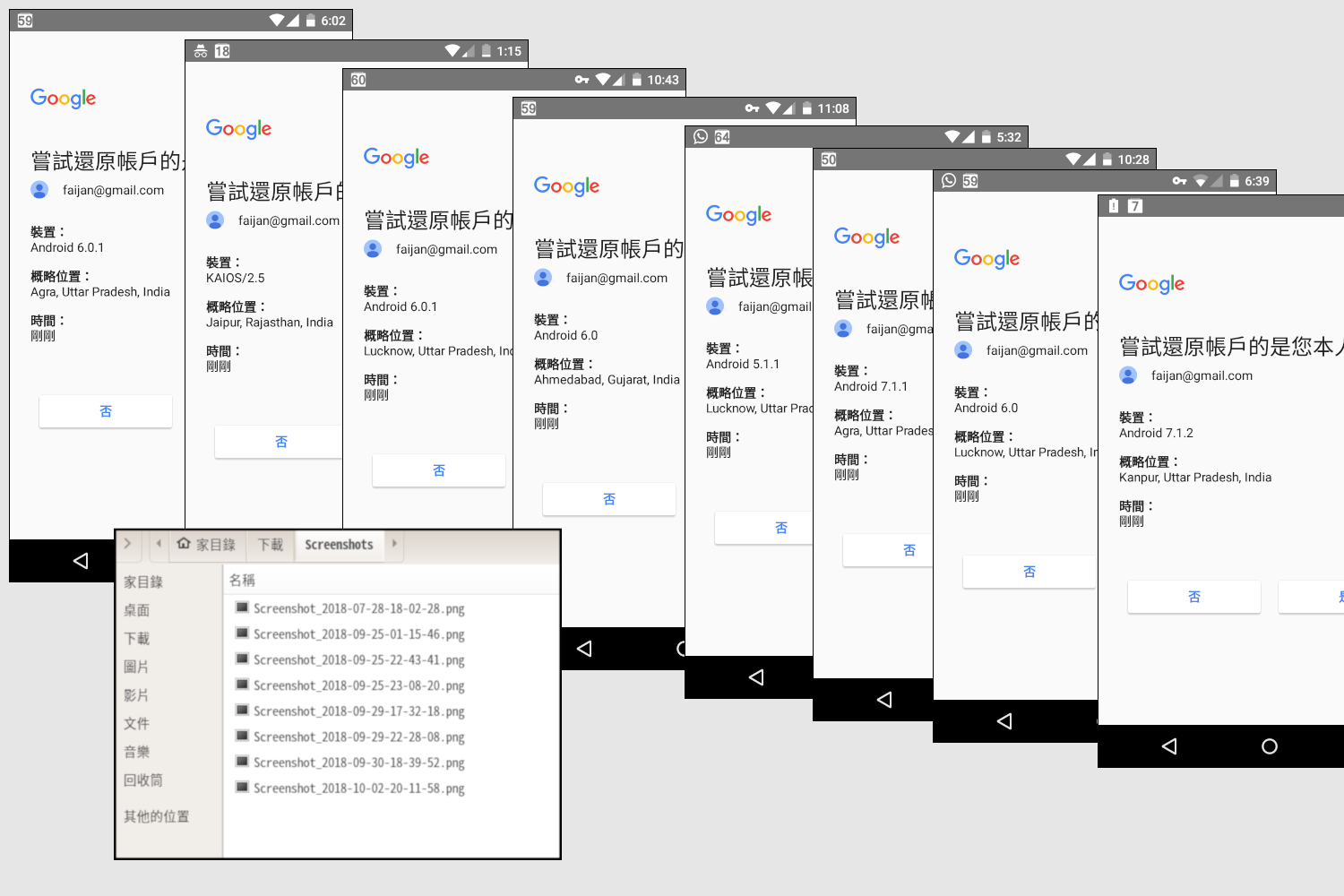Open 影片 in the sidebar

136,695
